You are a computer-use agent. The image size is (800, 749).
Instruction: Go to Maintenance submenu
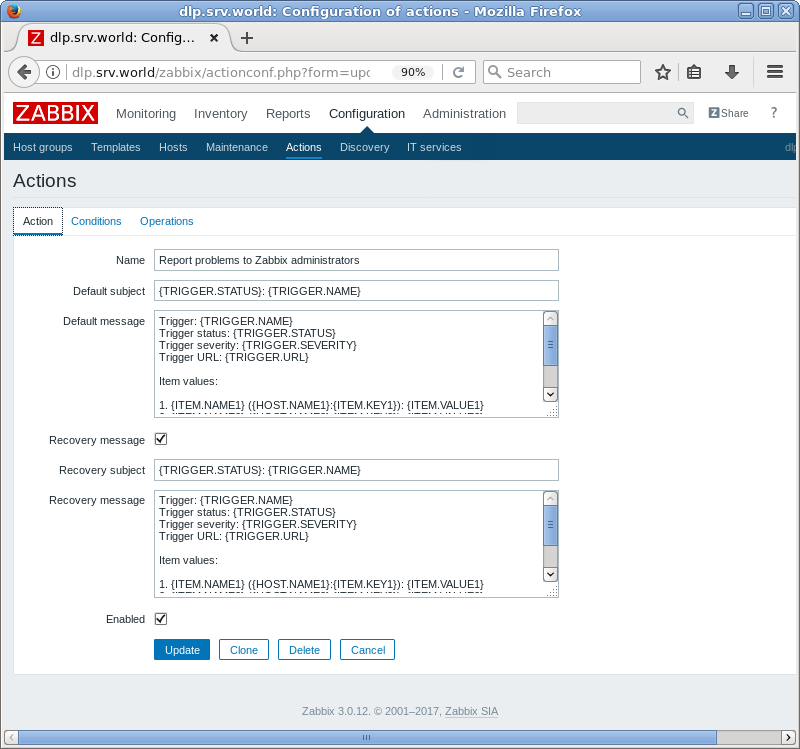tap(237, 147)
